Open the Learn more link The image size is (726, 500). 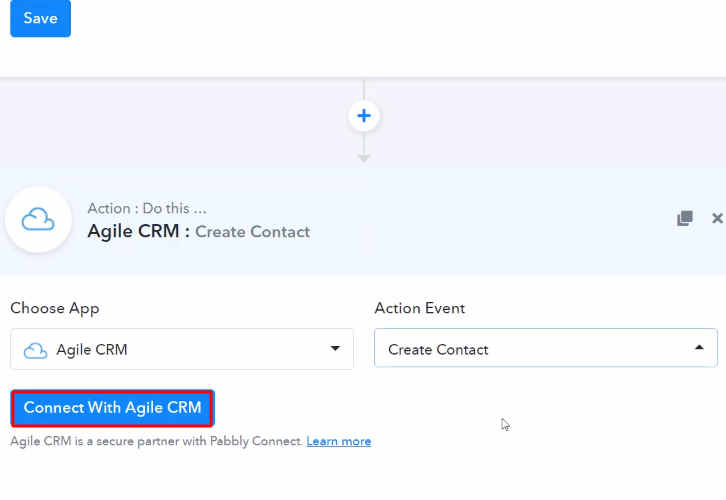point(338,441)
